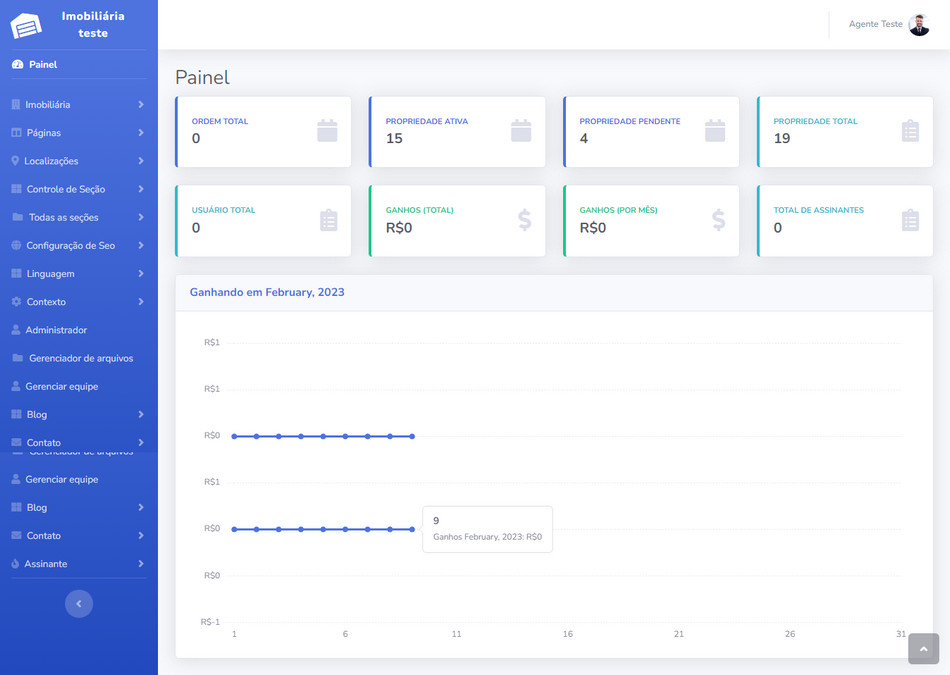
Task: Open the Agente Teste profile avatar
Action: (x=919, y=25)
